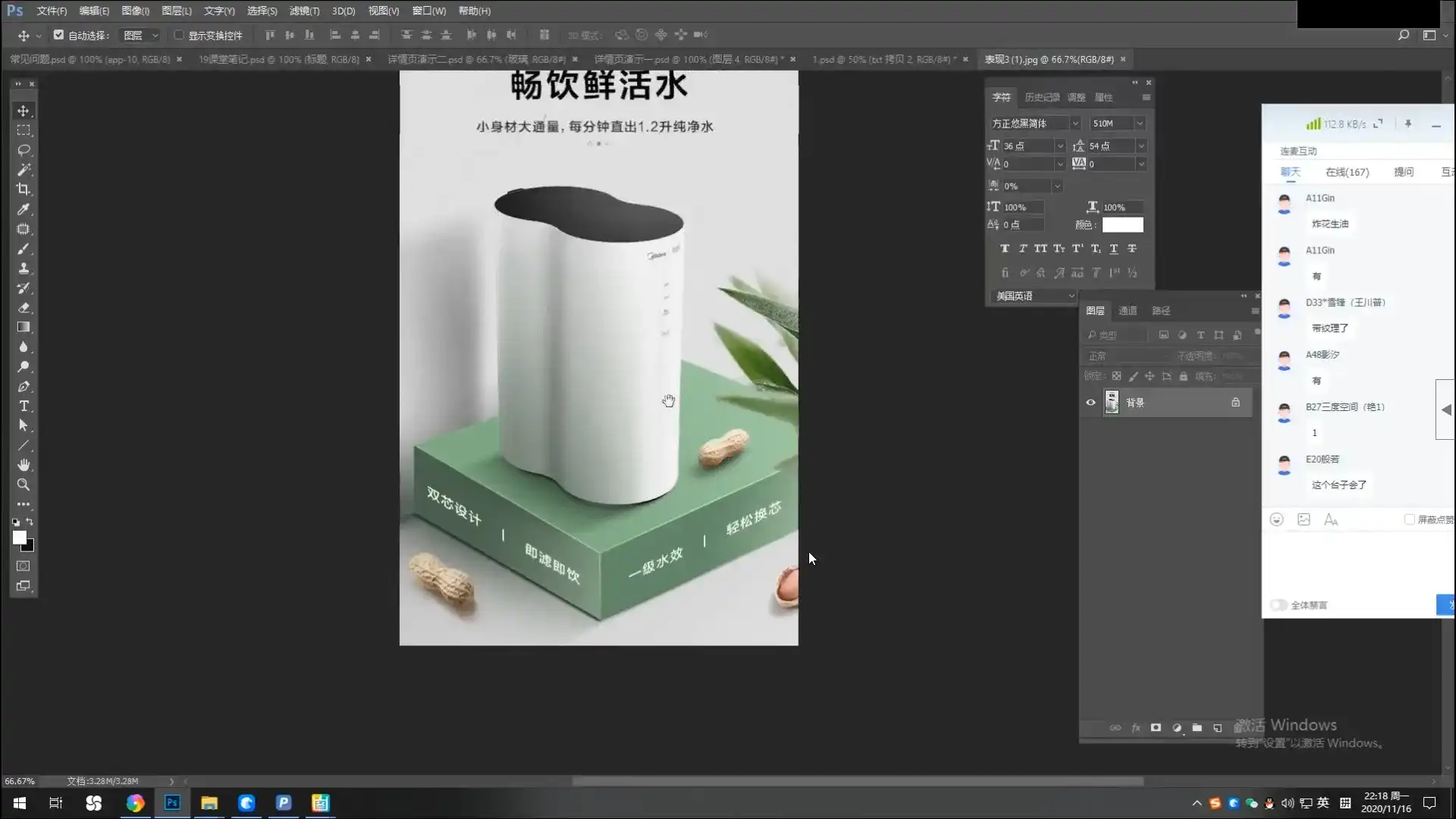The image size is (1456, 819).
Task: Pick the Brush tool
Action: coord(24,249)
